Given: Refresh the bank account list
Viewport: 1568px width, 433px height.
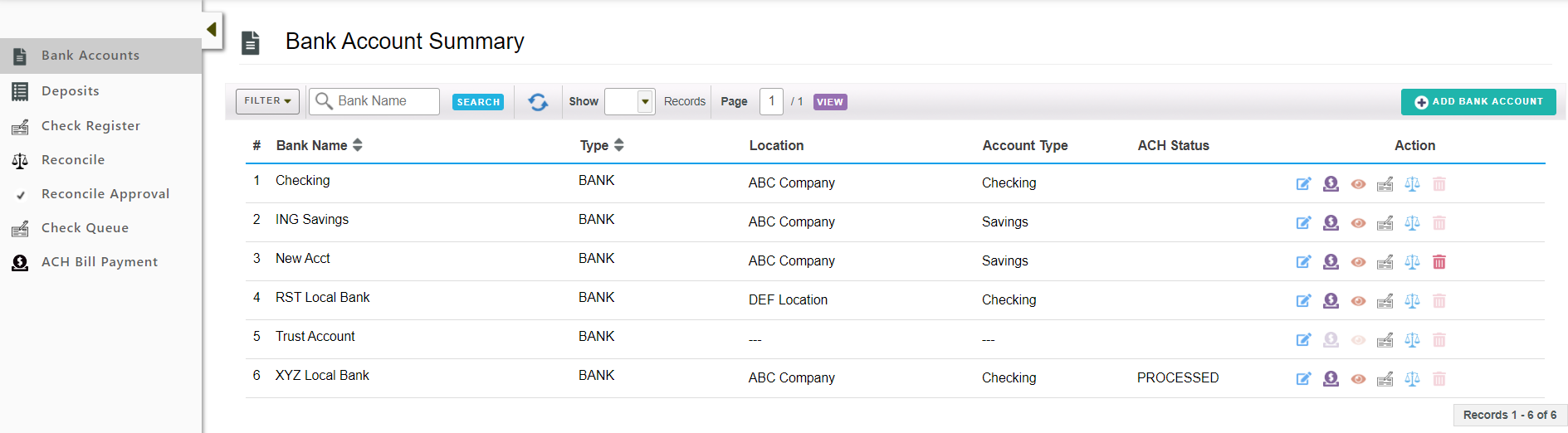Looking at the screenshot, I should [x=538, y=102].
